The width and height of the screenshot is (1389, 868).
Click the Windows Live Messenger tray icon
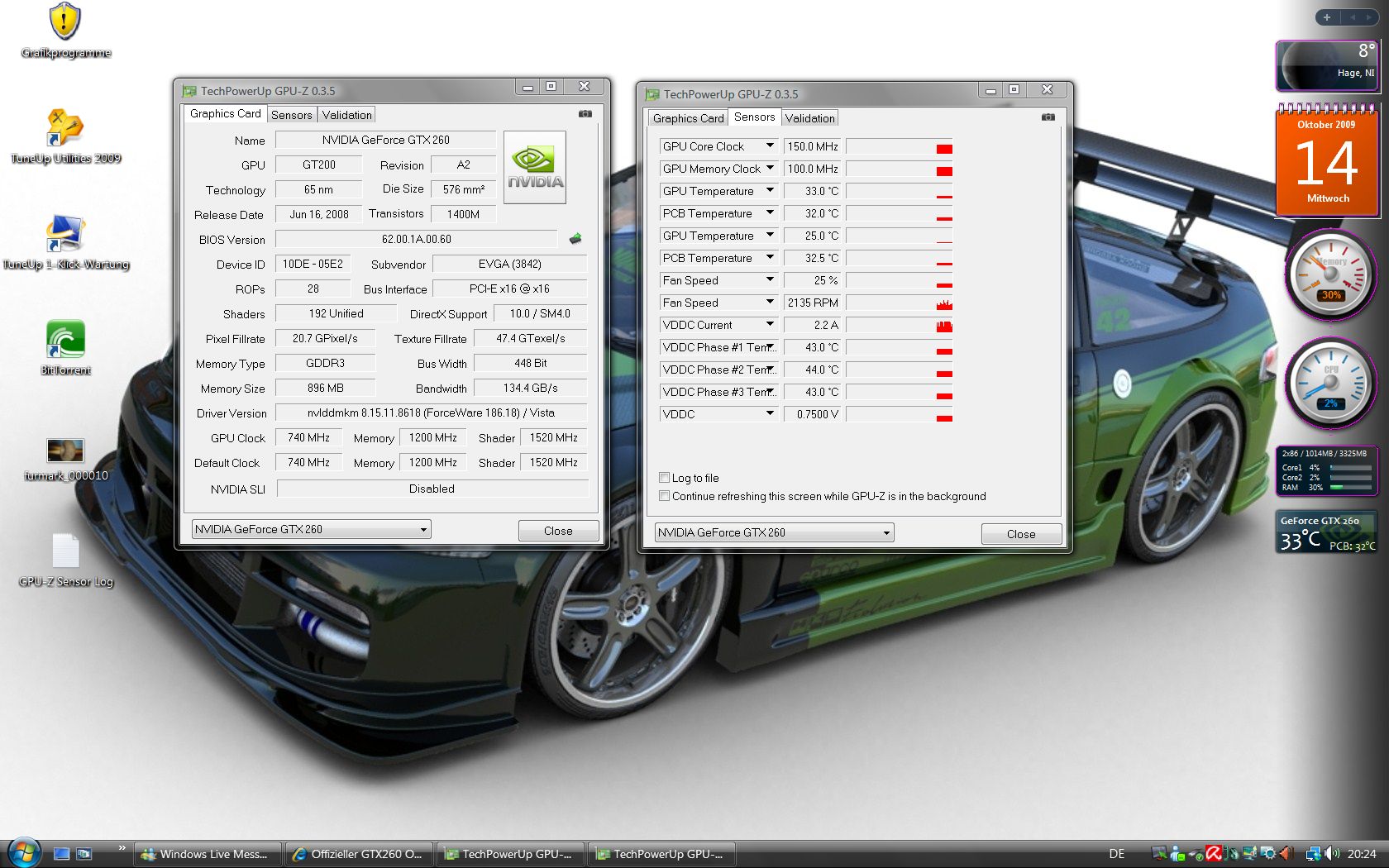click(x=1177, y=854)
